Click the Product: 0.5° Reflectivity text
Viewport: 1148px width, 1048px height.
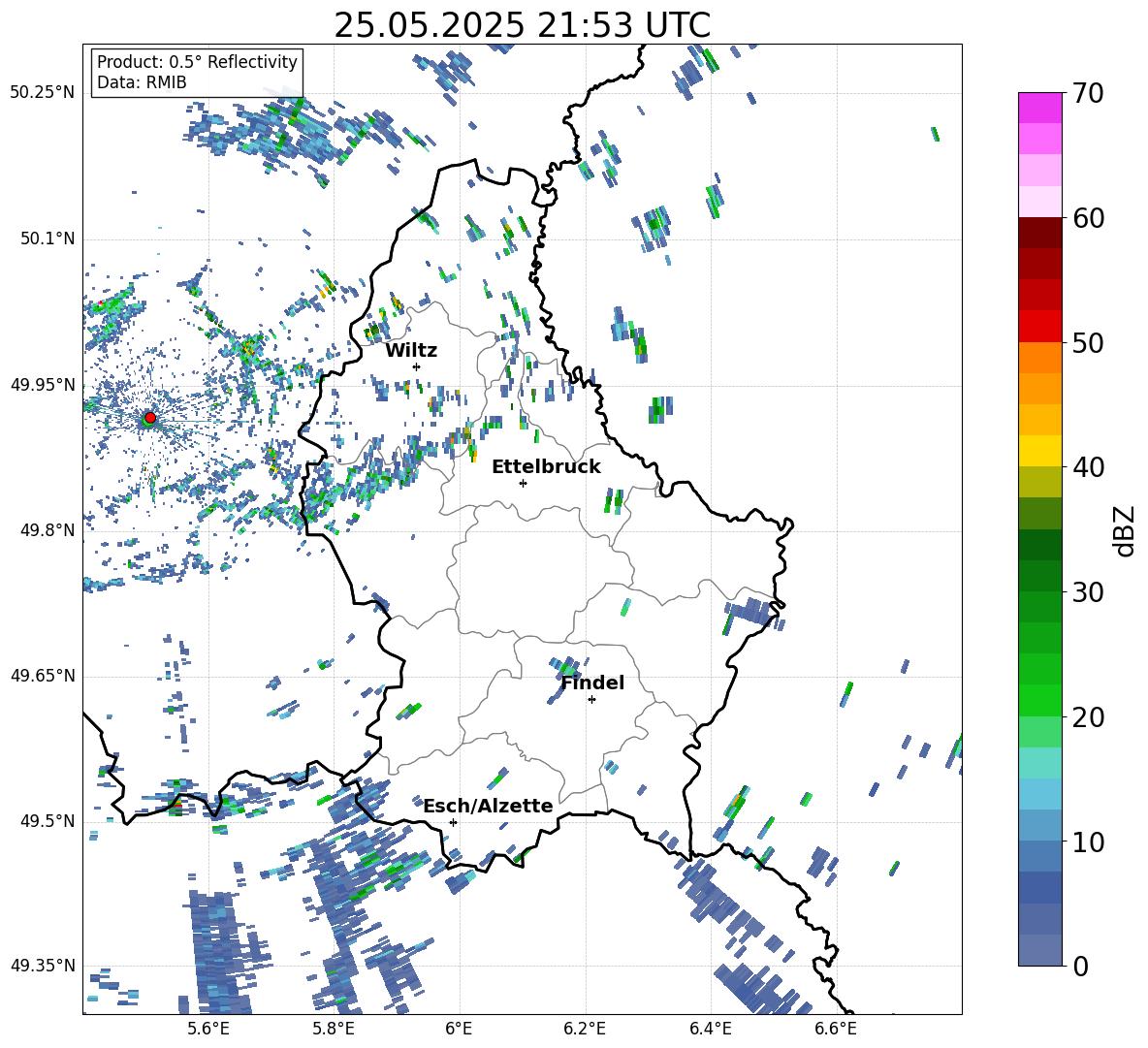click(x=197, y=61)
